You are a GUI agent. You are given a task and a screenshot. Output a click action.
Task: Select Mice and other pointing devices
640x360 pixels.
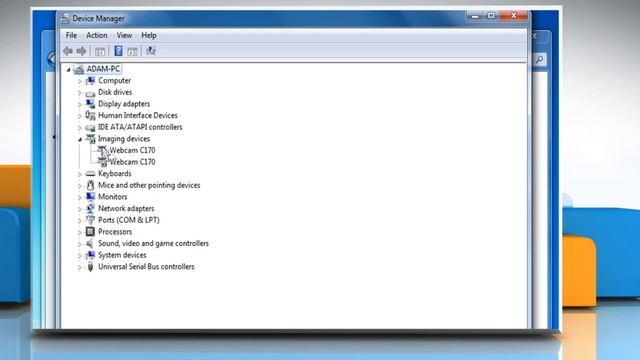click(149, 185)
